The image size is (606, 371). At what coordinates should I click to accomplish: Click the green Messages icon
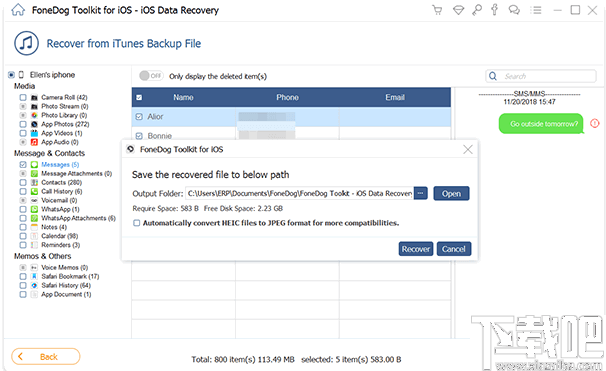(34, 165)
